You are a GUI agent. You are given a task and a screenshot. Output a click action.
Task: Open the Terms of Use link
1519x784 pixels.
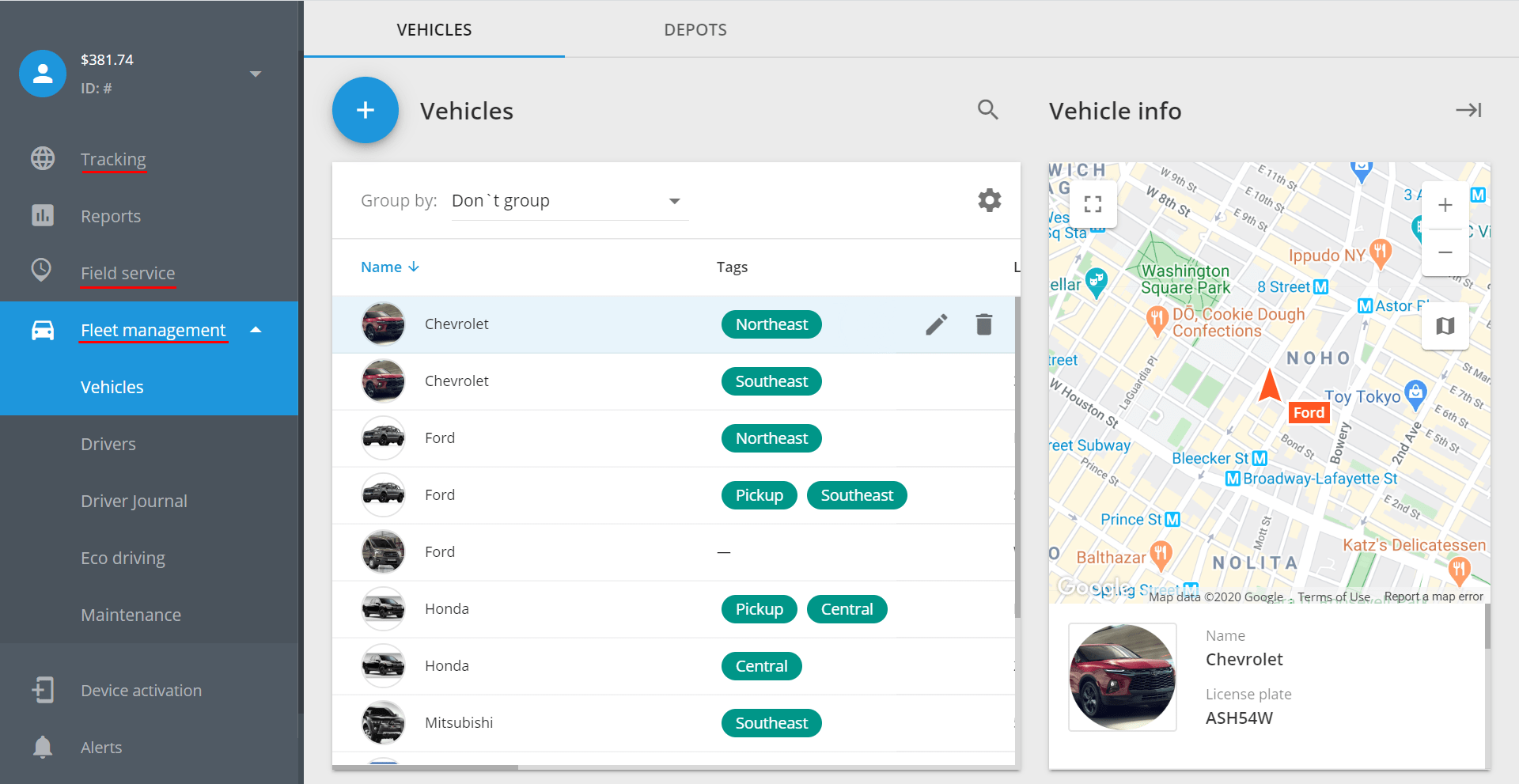click(x=1334, y=597)
